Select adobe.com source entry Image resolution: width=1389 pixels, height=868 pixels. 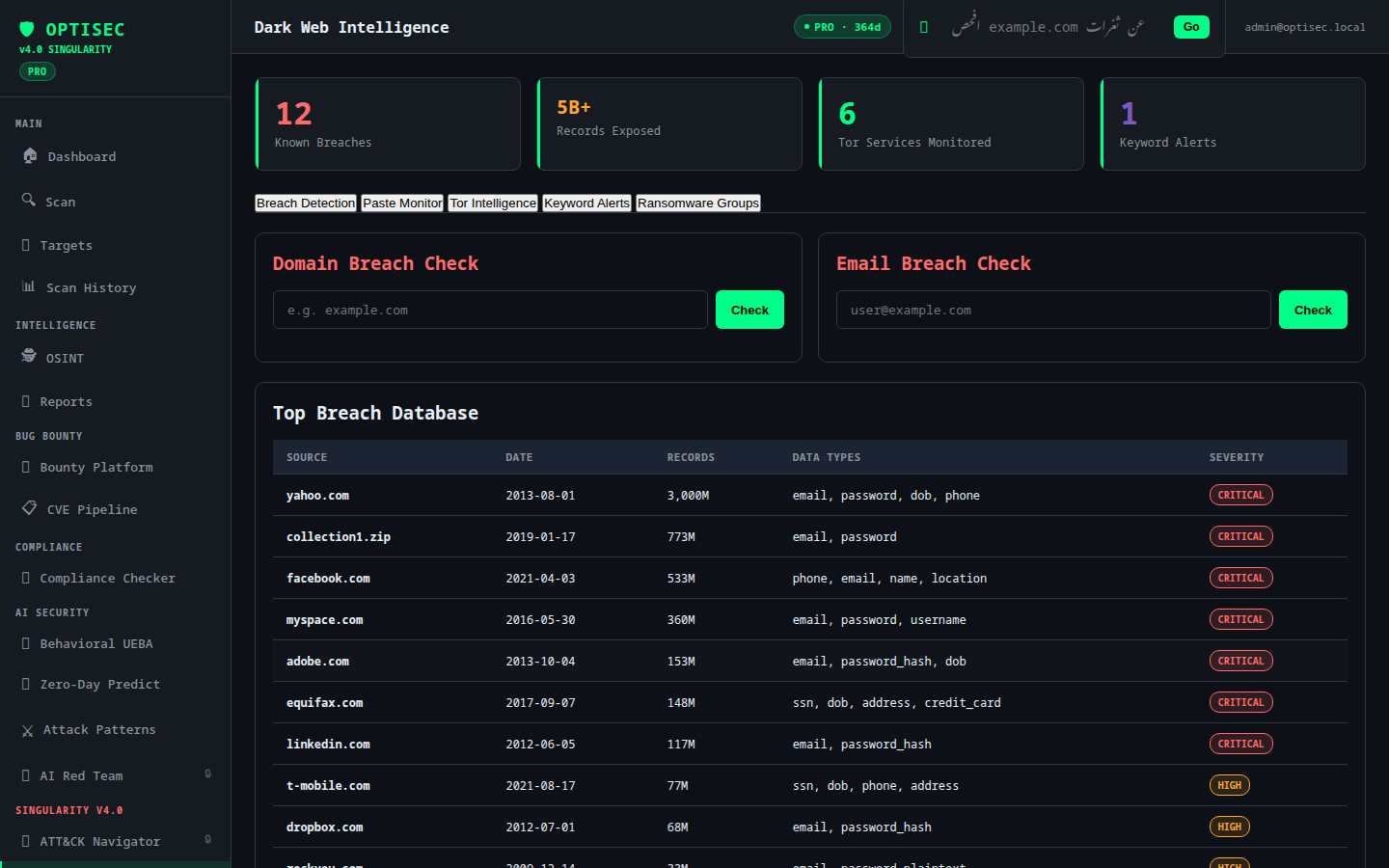(317, 661)
